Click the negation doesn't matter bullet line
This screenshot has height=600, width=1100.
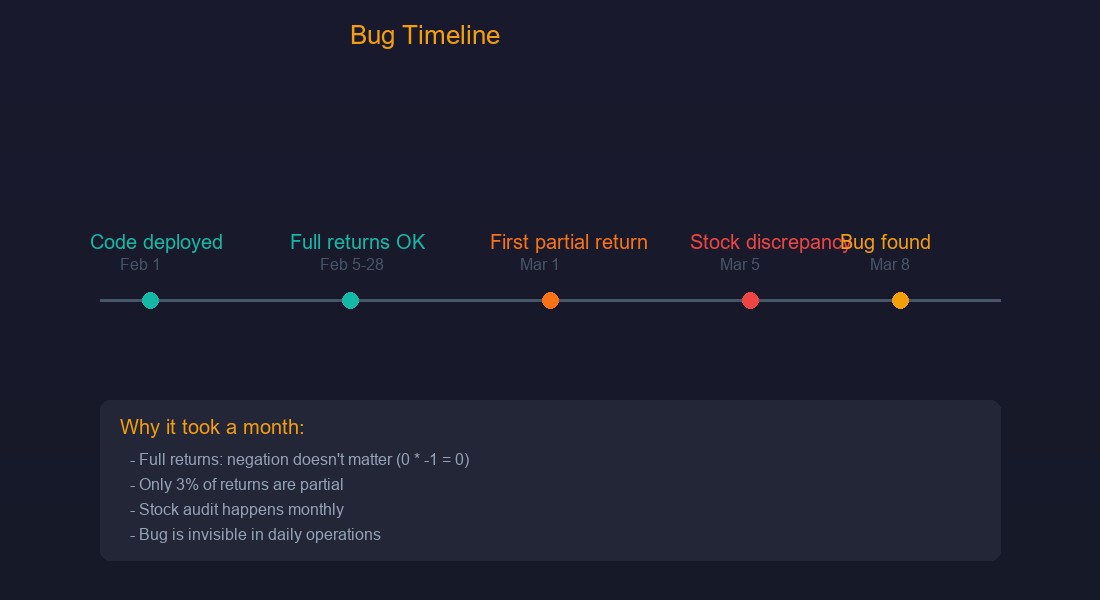300,460
